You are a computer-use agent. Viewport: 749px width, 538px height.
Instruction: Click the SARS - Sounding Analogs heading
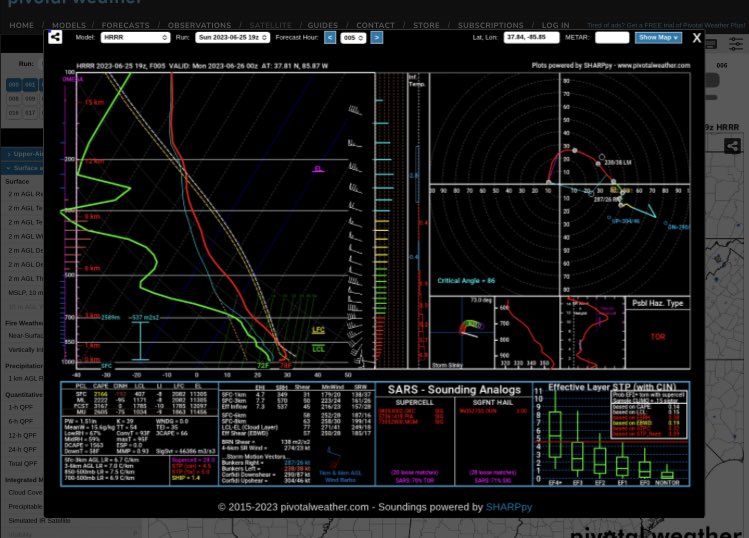coord(454,390)
